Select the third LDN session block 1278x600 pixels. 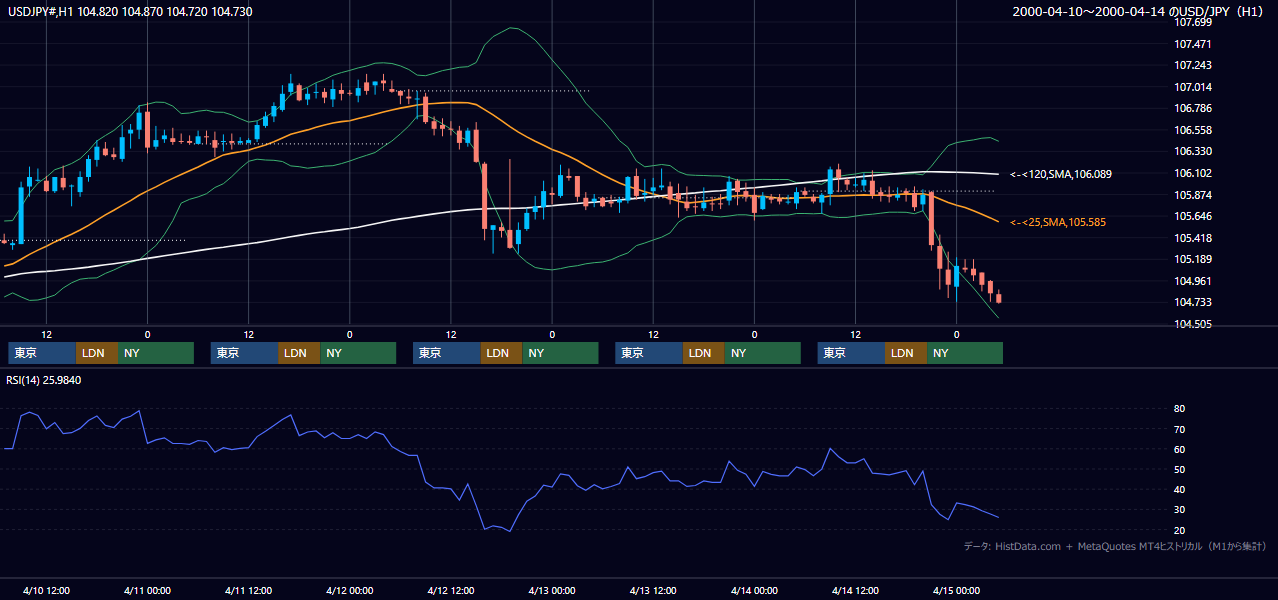pos(500,353)
